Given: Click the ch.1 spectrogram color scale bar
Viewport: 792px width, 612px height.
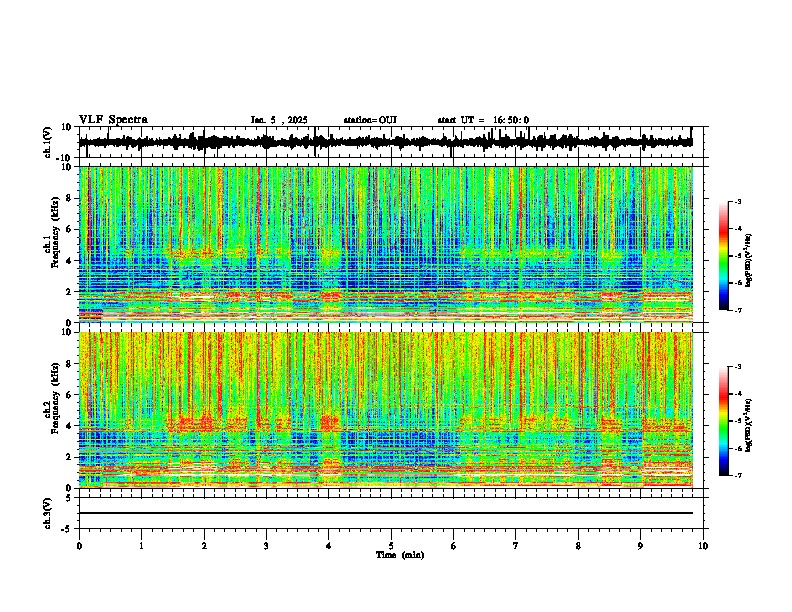Looking at the screenshot, I should (x=723, y=256).
